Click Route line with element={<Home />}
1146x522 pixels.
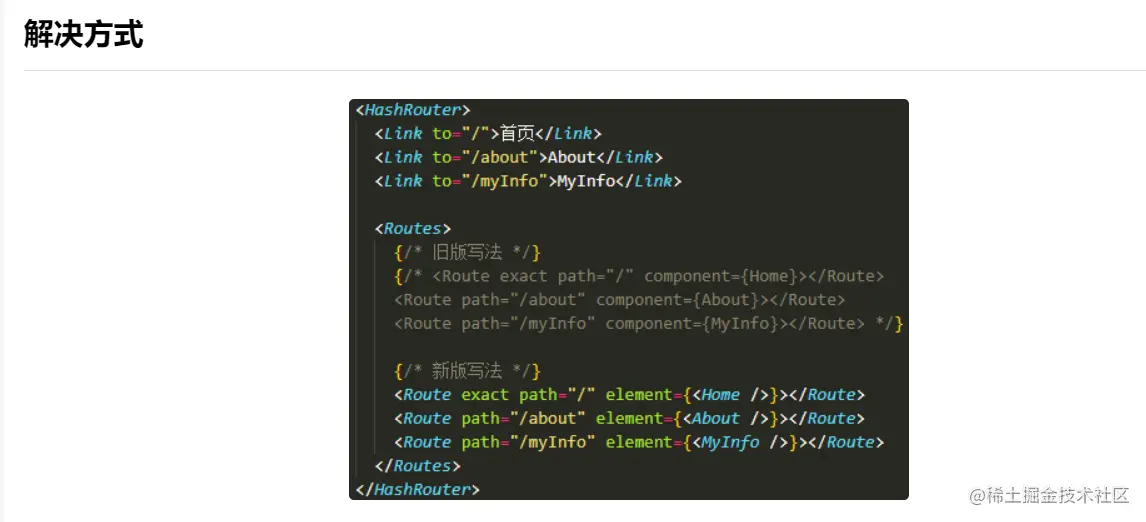629,395
